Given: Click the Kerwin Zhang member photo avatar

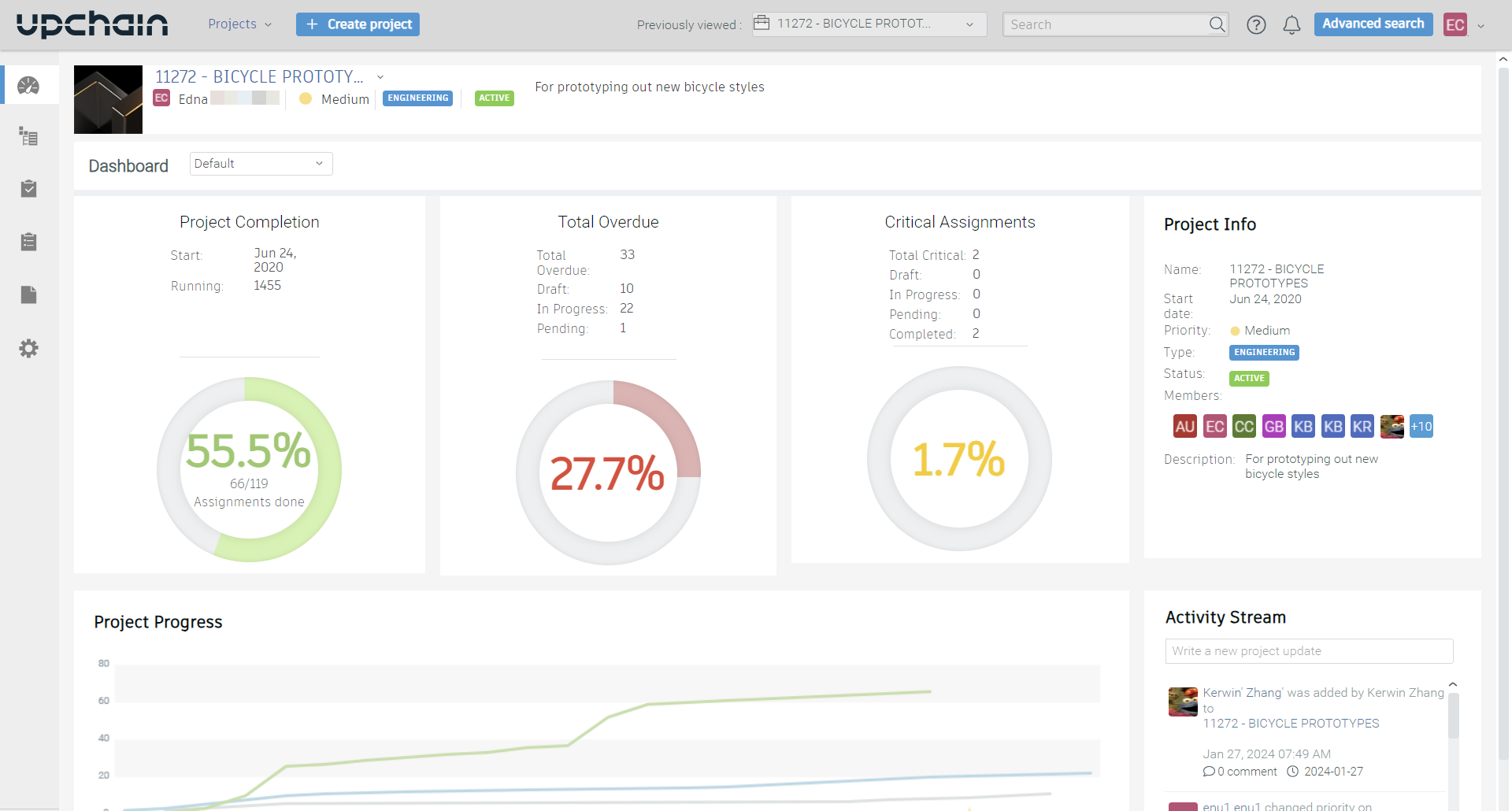Looking at the screenshot, I should [1392, 427].
